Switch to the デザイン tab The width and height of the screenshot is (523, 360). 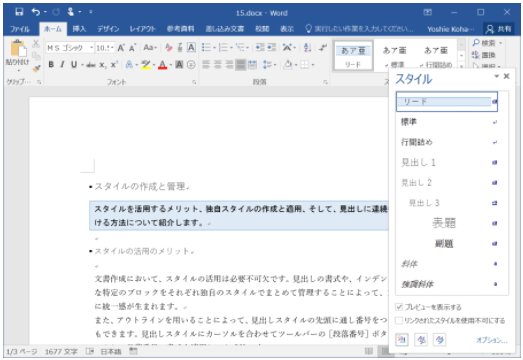pos(108,29)
